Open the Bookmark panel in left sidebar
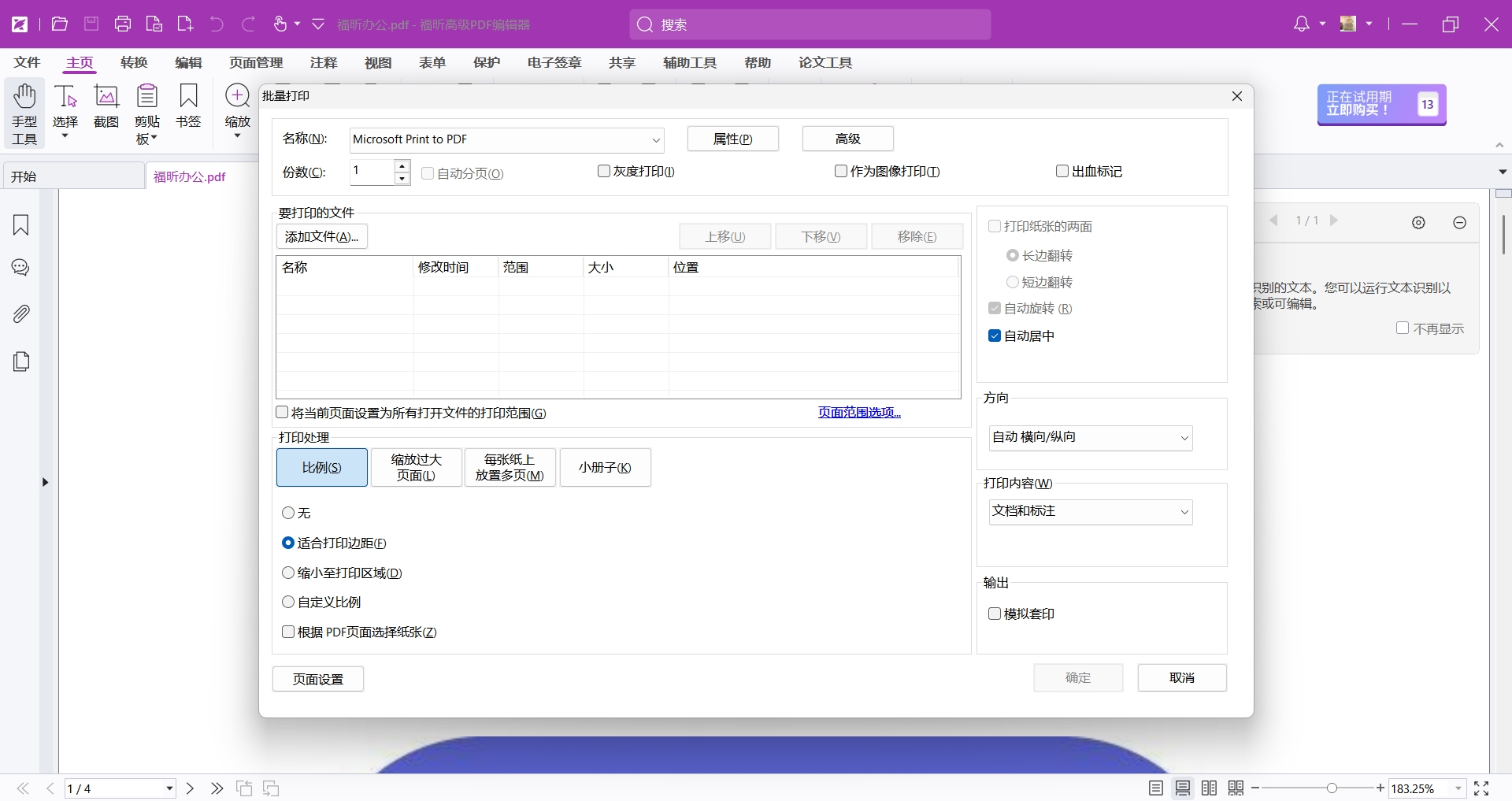This screenshot has height=801, width=1512. pyautogui.click(x=21, y=225)
